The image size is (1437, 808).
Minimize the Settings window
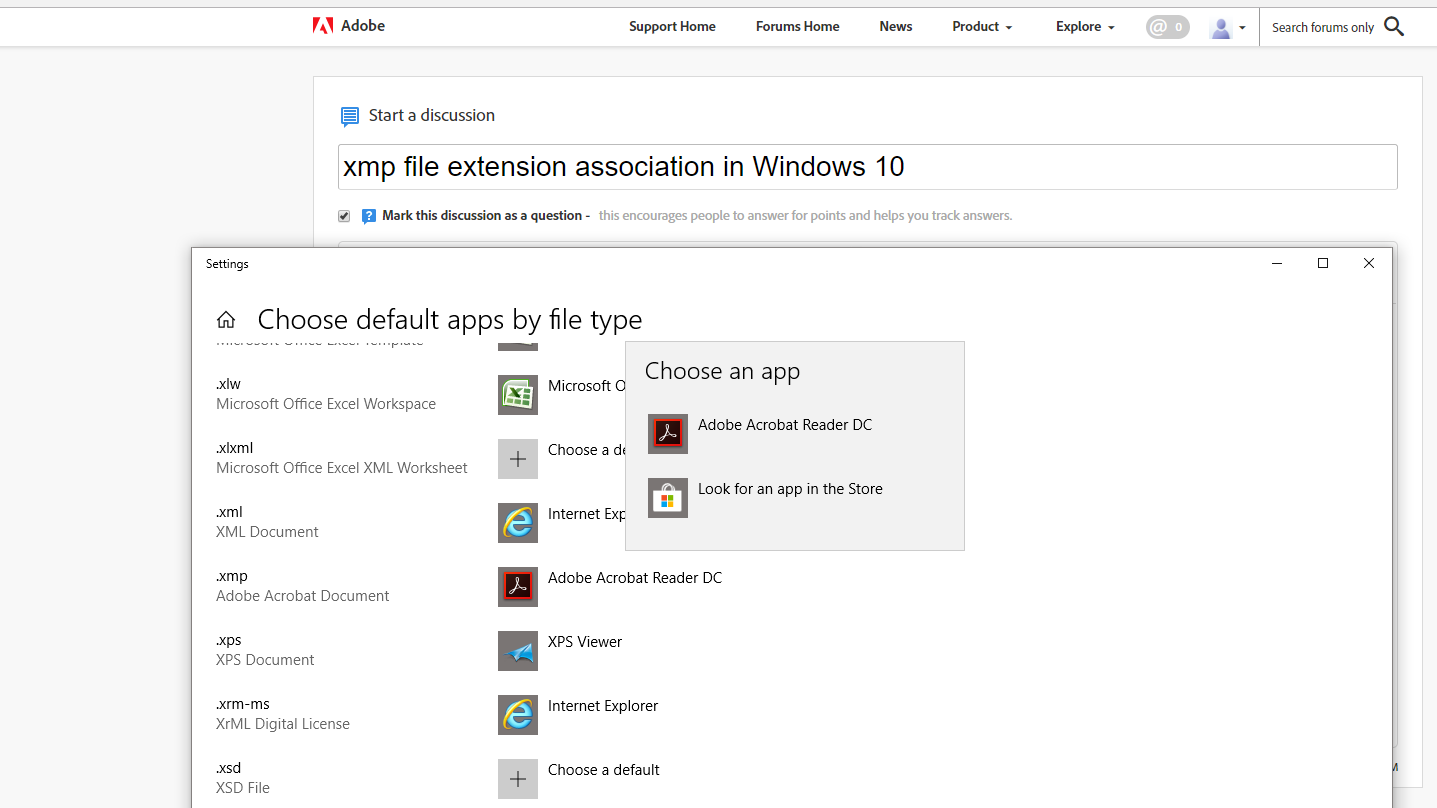tap(1277, 264)
